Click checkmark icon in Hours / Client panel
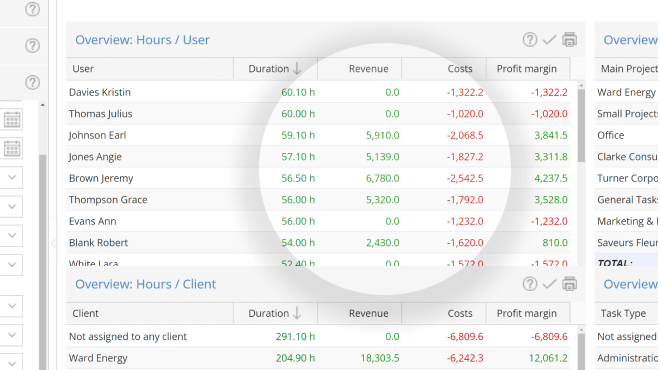 [x=549, y=284]
